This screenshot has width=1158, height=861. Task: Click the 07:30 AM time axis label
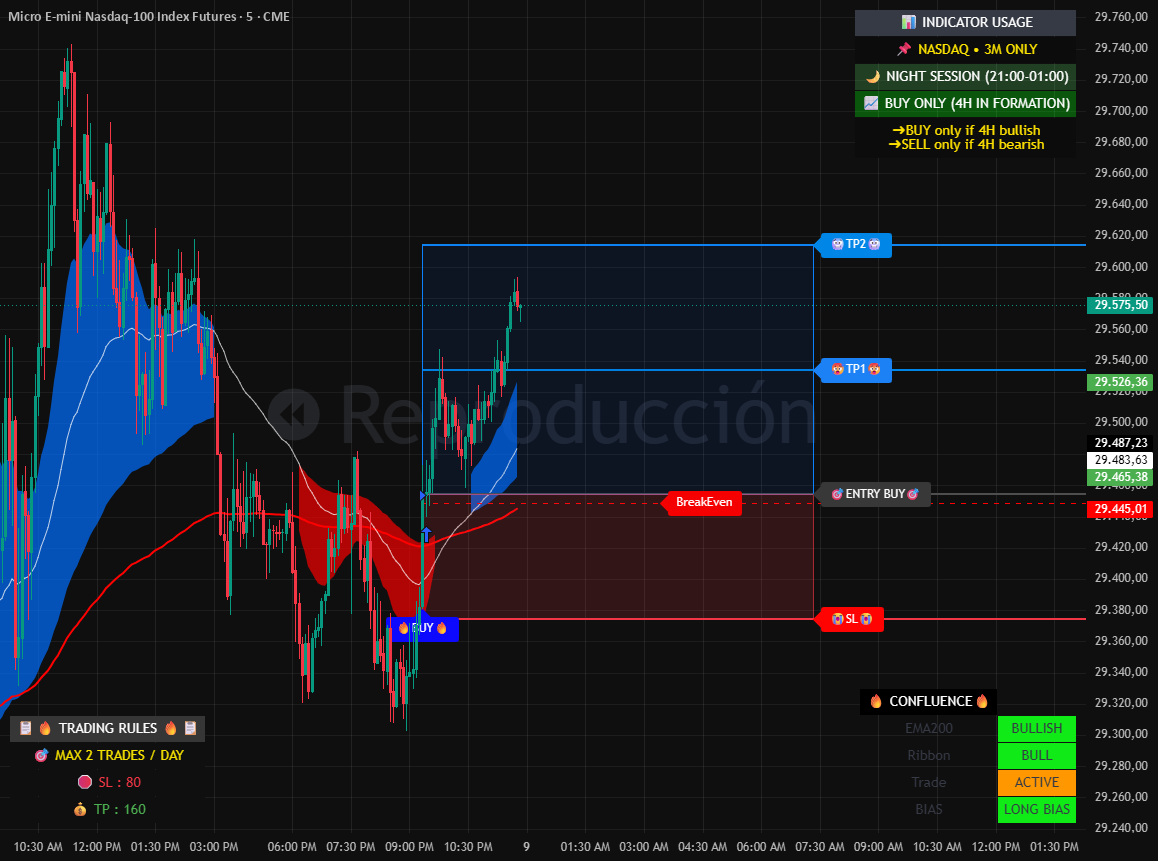820,846
